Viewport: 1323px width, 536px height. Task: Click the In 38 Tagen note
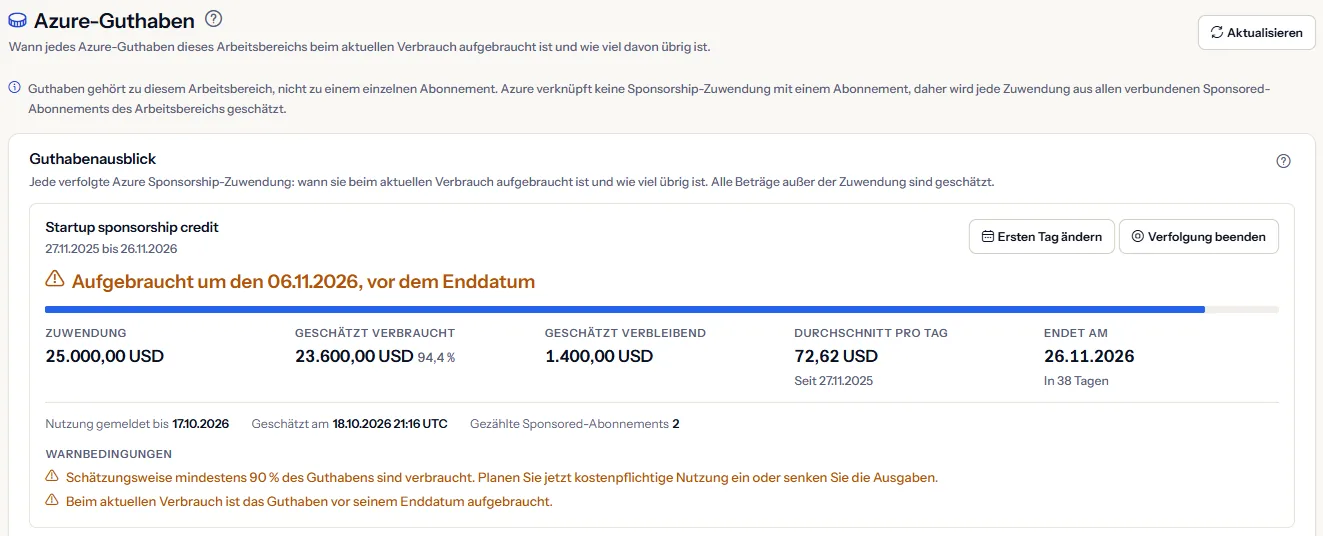1076,381
